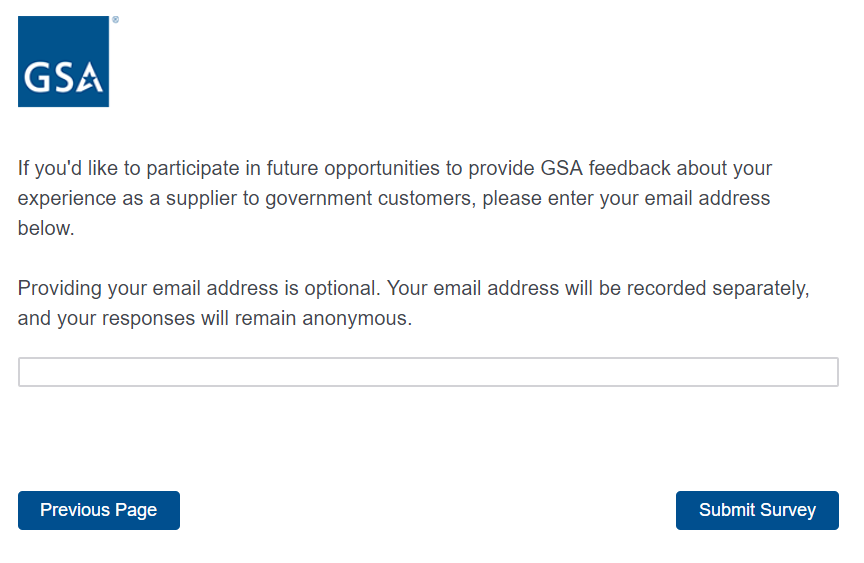This screenshot has width=864, height=563.
Task: Go back using the Previous Page button
Action: (x=99, y=510)
